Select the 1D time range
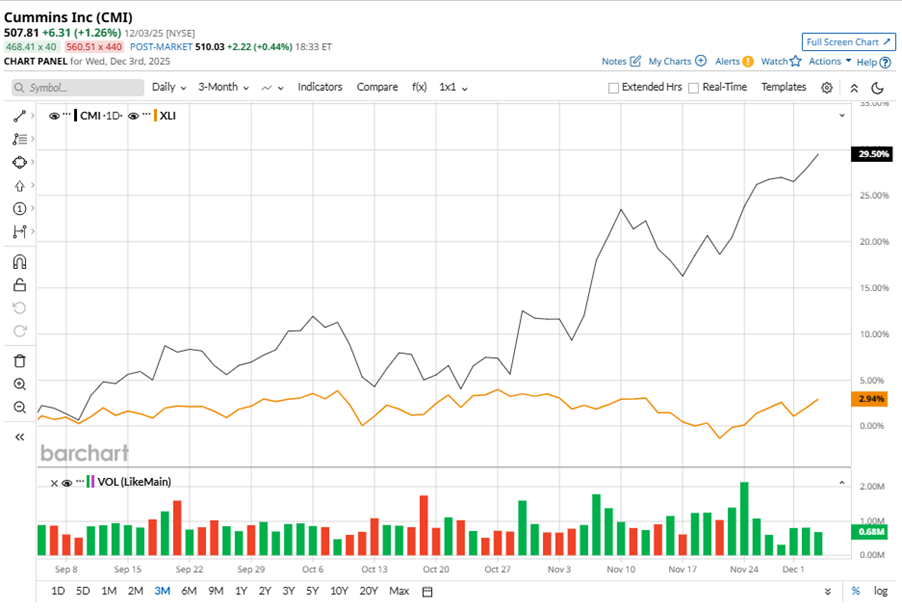 click(58, 591)
